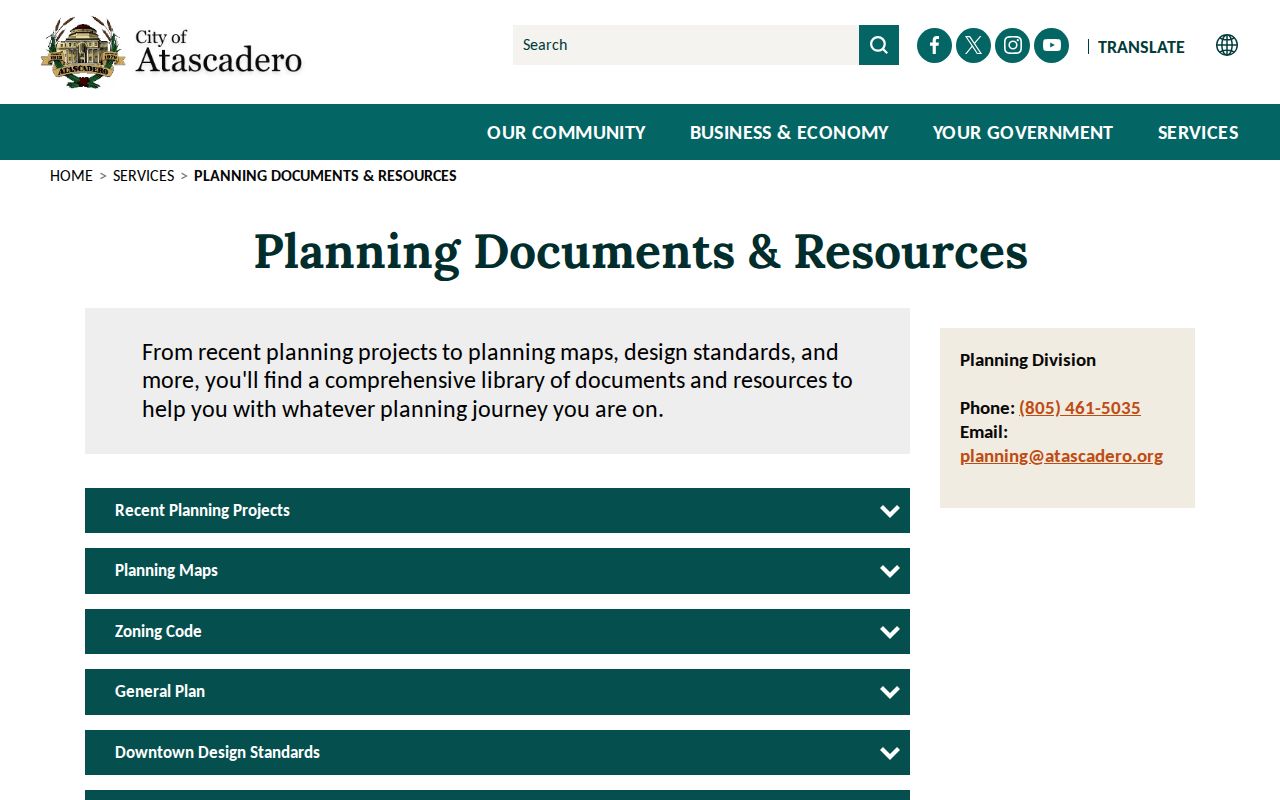This screenshot has width=1280, height=800.
Task: Go to the Home breadcrumb
Action: tap(71, 176)
